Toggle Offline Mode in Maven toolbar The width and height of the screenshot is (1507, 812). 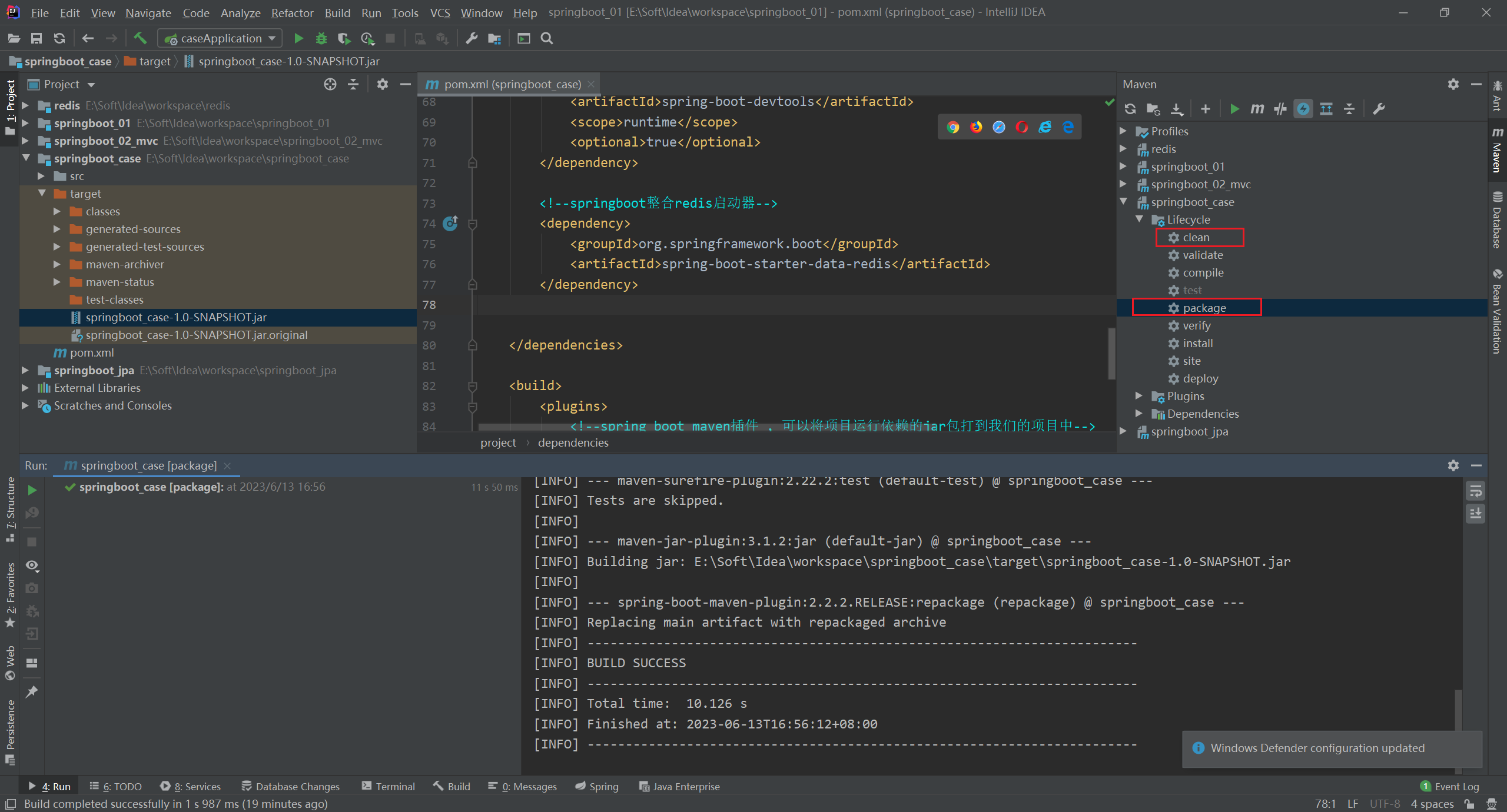[x=1280, y=109]
